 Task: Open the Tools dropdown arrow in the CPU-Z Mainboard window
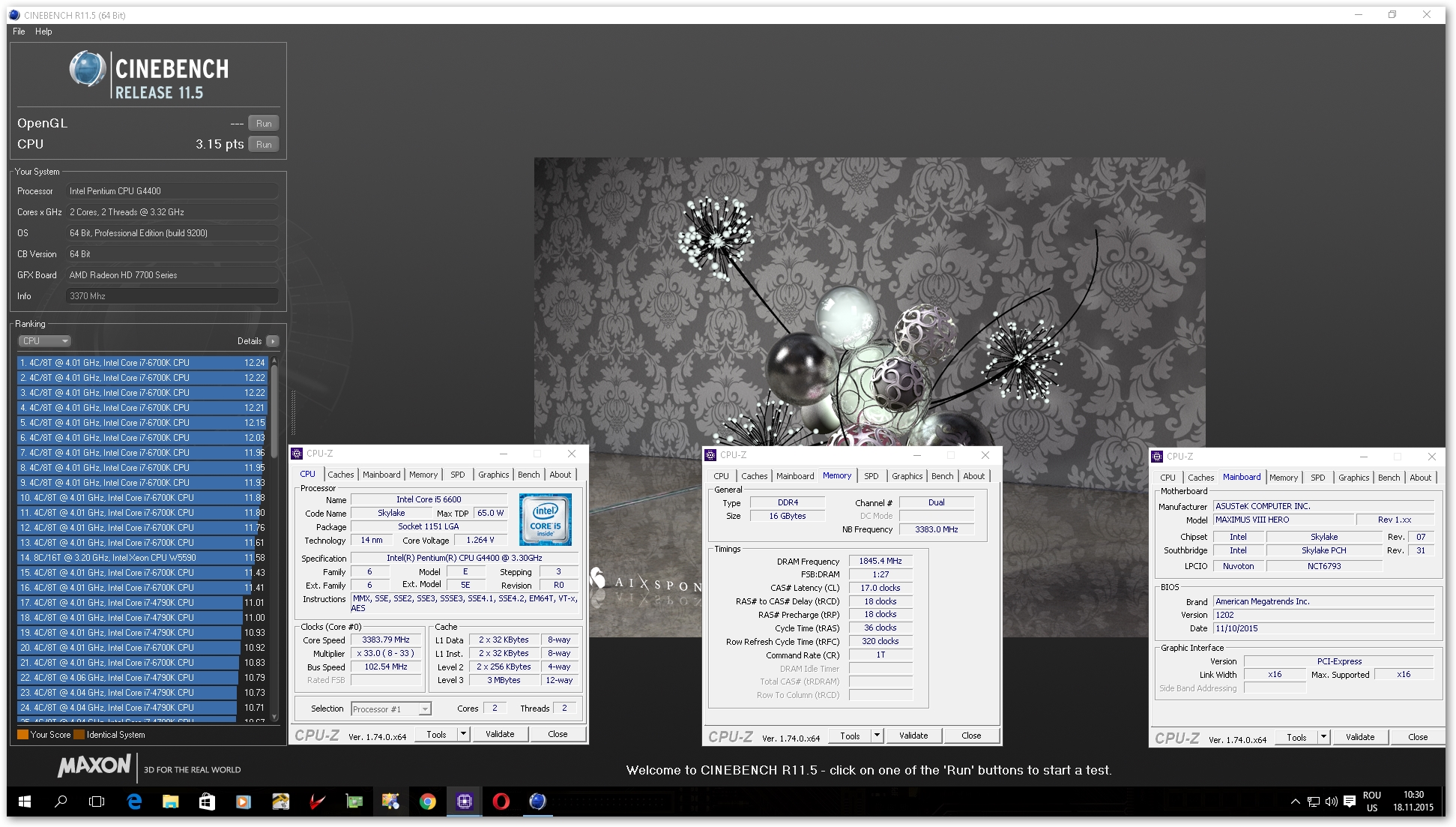[1323, 737]
